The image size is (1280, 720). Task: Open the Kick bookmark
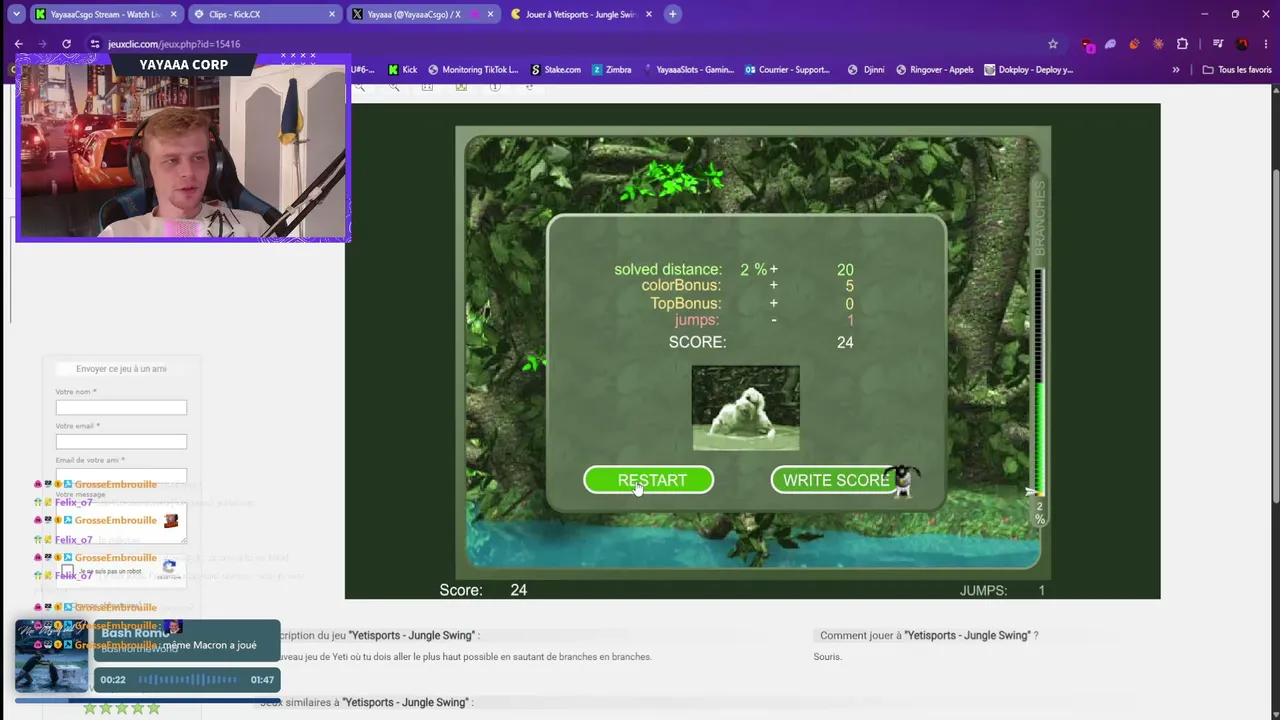403,70
